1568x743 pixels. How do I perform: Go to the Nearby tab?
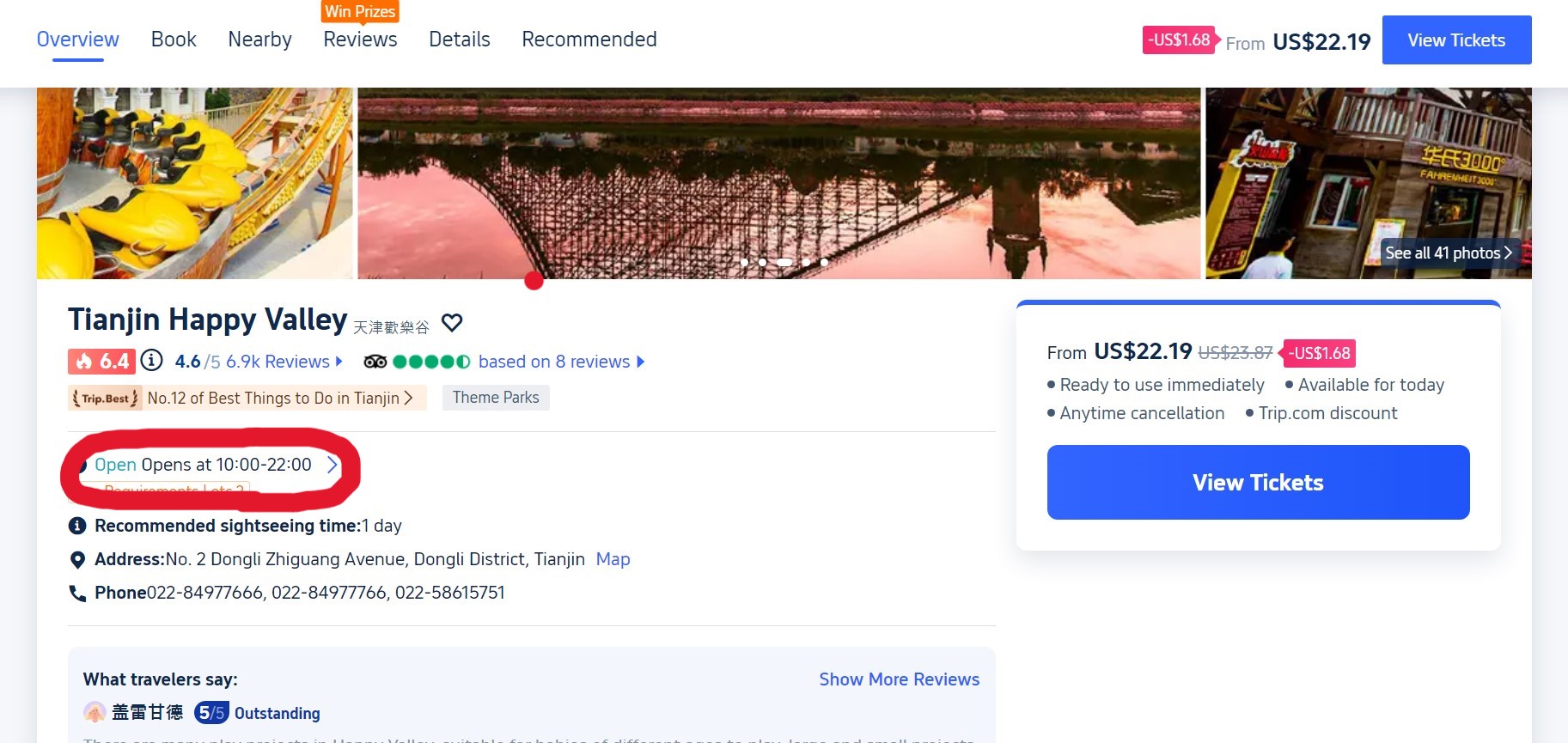tap(259, 40)
